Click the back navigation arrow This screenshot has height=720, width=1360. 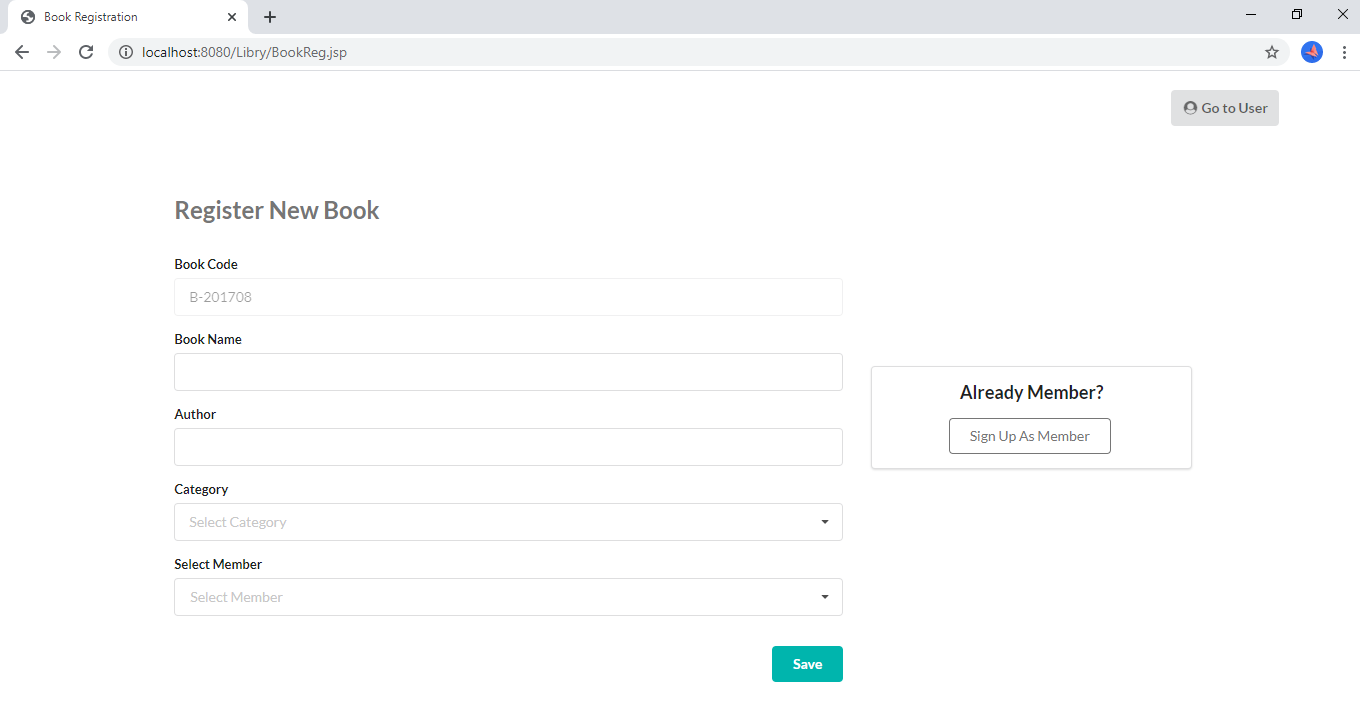point(22,52)
